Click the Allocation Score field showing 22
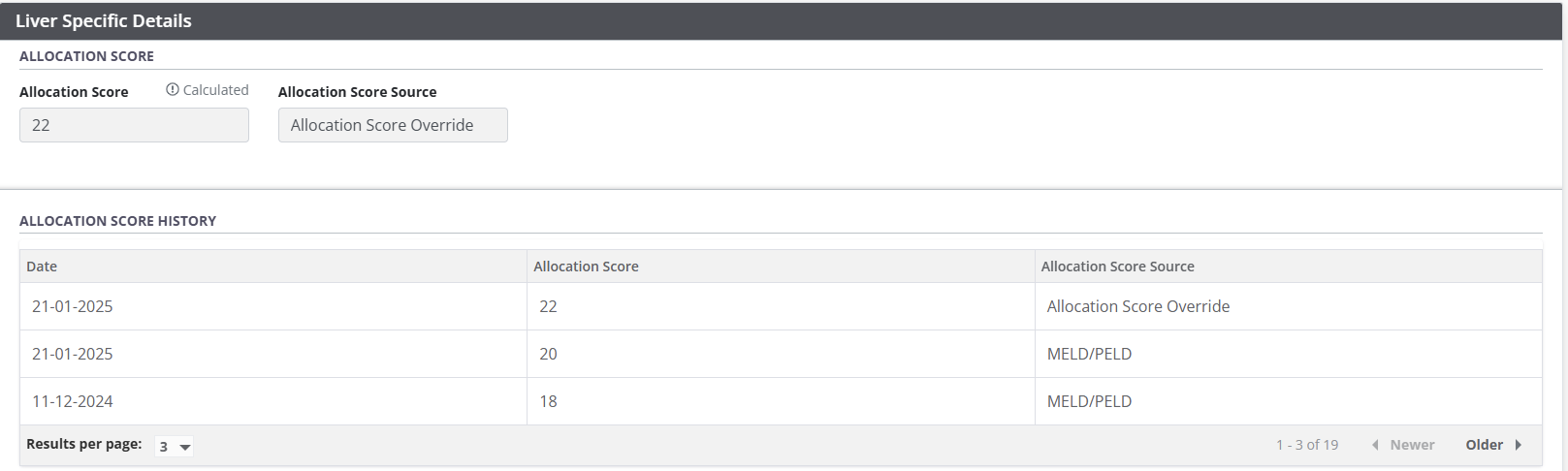This screenshot has width=1568, height=471. click(x=134, y=125)
